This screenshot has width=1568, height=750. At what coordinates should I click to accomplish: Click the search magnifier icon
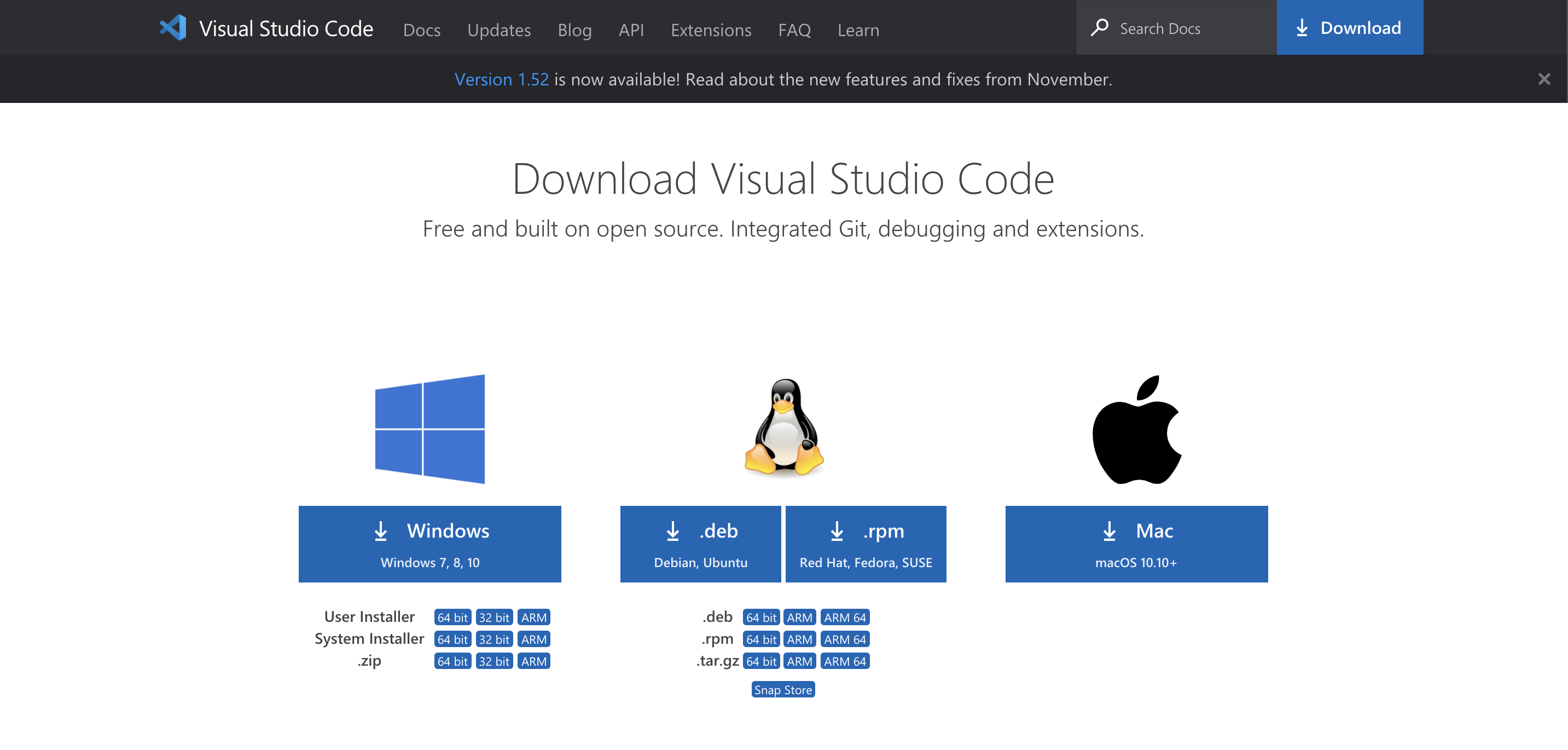click(x=1098, y=27)
